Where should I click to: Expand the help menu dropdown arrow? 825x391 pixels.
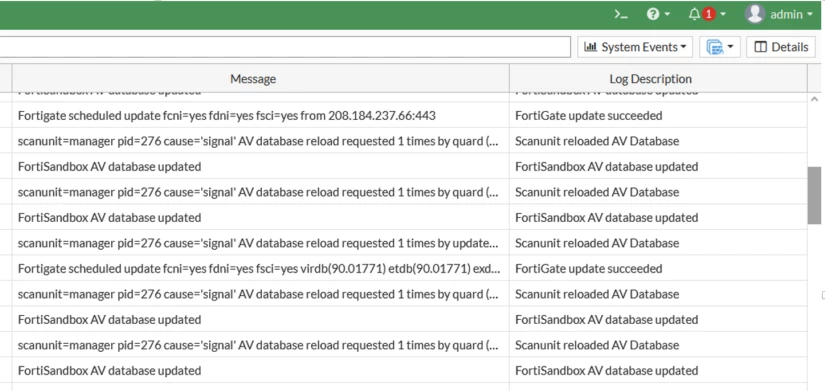(x=668, y=14)
